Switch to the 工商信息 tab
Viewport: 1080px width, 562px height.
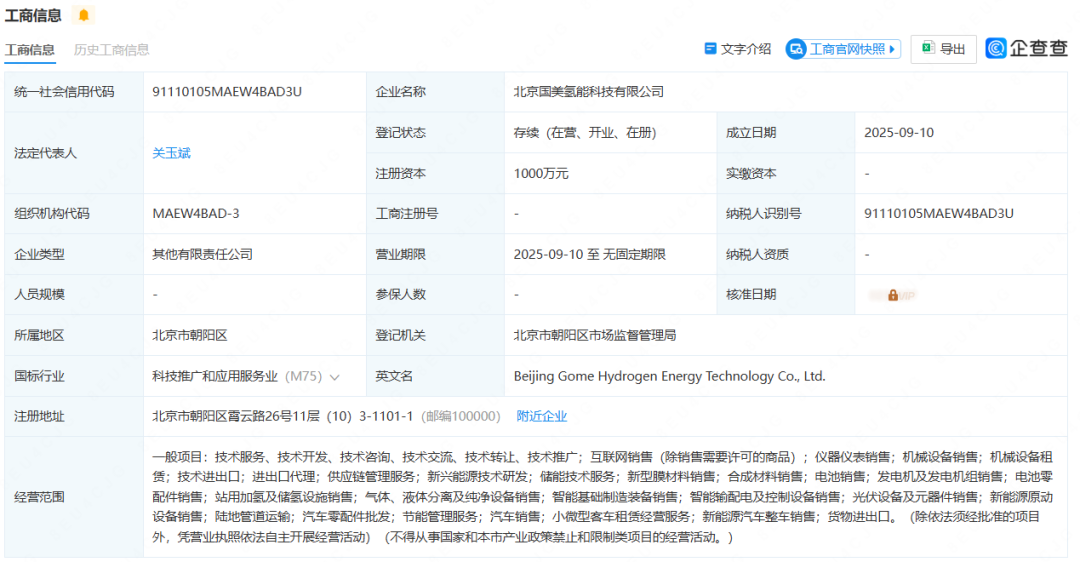point(30,50)
